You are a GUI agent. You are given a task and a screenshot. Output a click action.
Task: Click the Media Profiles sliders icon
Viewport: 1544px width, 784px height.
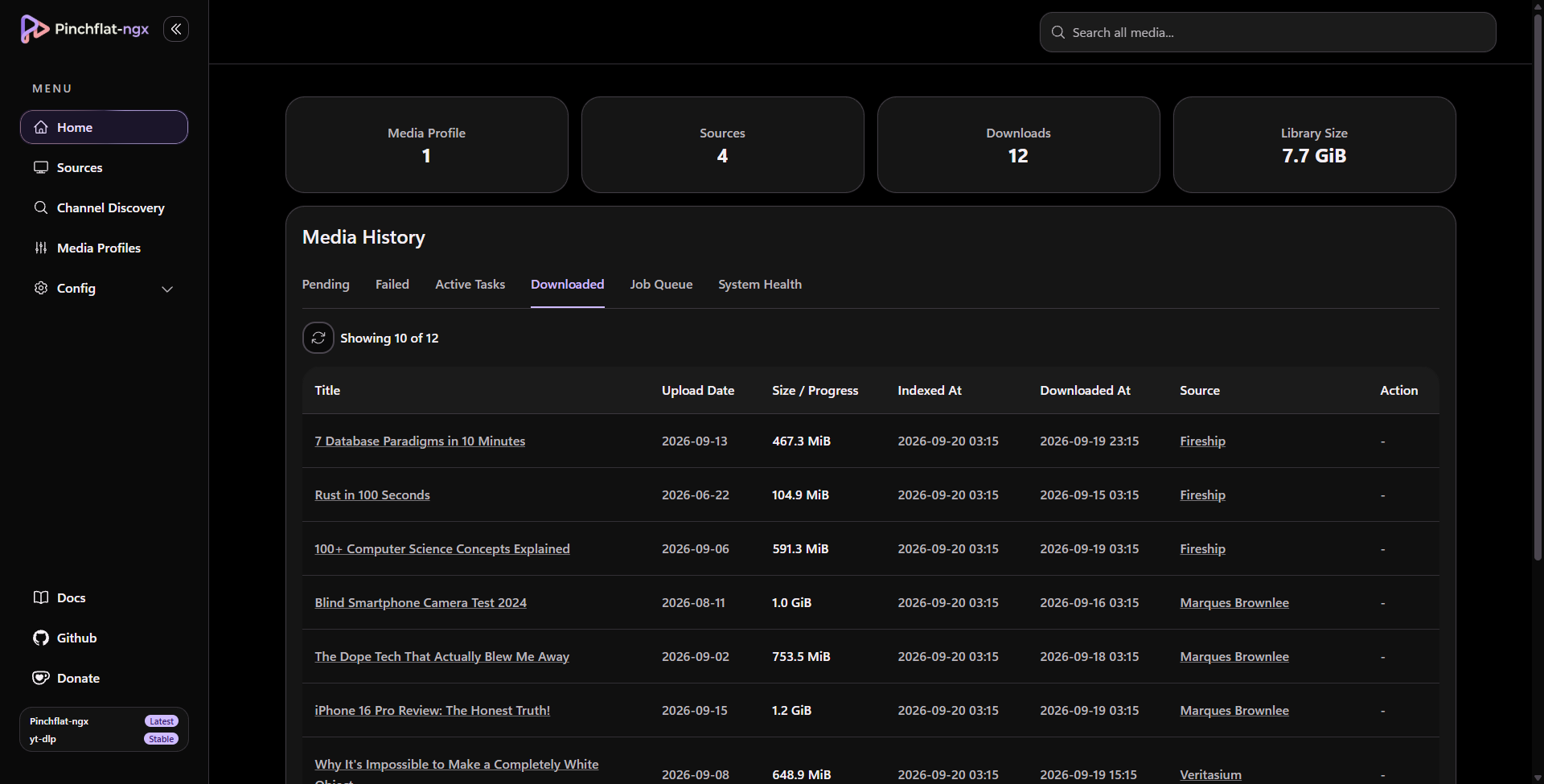coord(41,248)
